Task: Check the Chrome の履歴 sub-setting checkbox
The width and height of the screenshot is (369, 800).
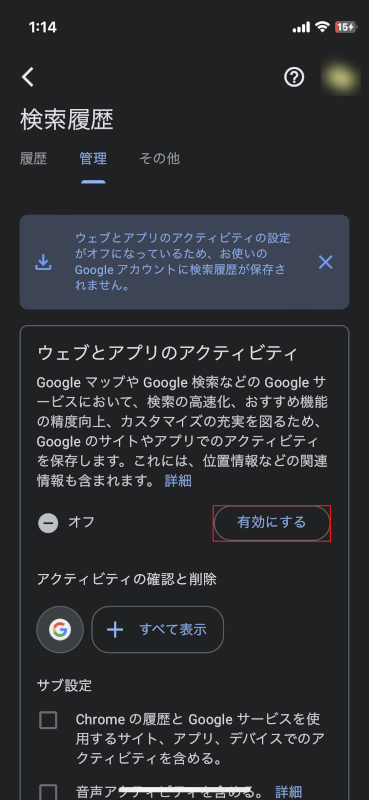Action: tap(48, 720)
